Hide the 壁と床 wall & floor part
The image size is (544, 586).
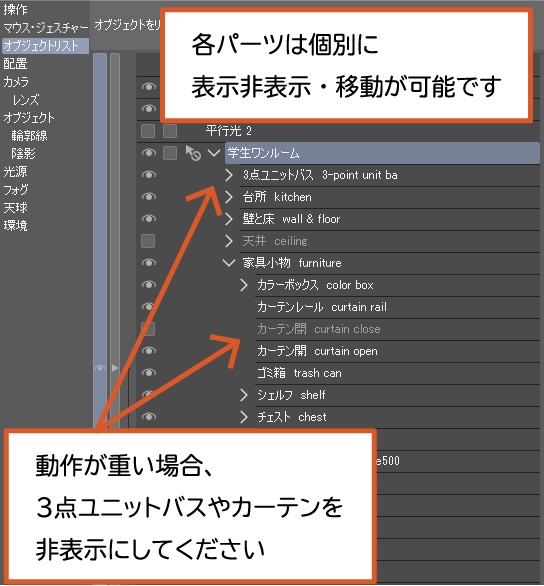pos(149,219)
